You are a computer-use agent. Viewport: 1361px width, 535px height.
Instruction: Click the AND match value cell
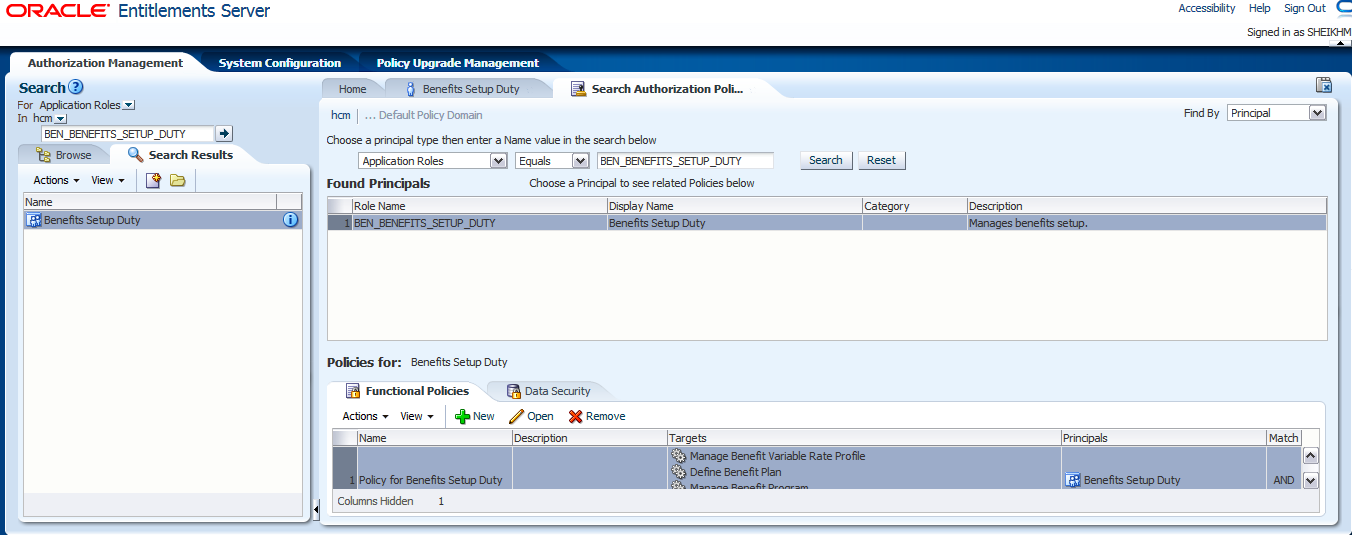pos(1283,480)
